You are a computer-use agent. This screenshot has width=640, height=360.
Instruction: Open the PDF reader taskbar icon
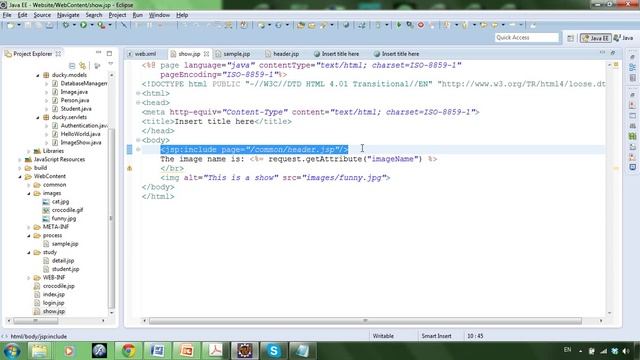215,351
